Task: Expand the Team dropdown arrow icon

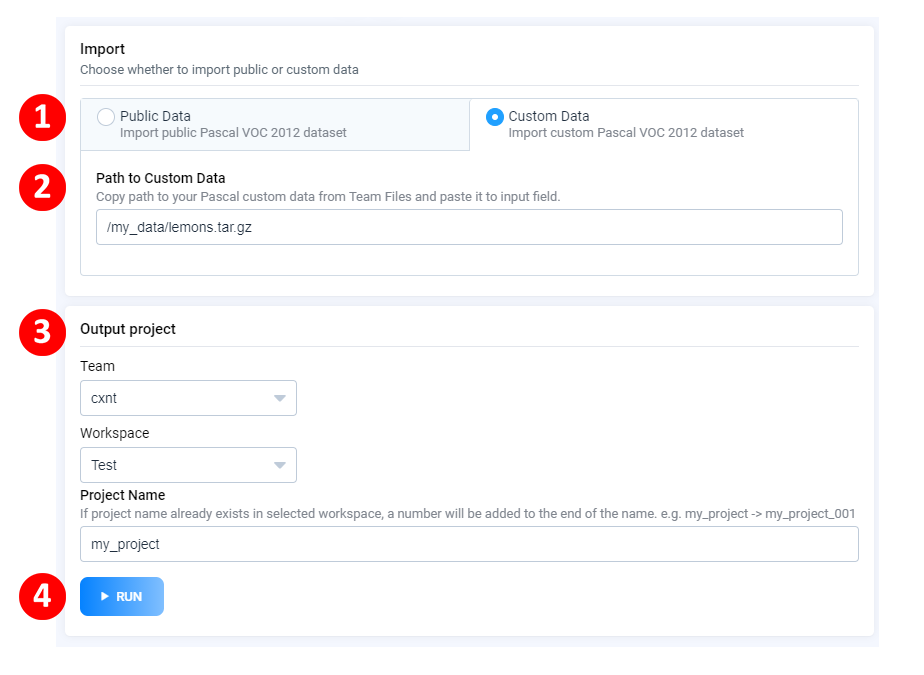Action: tap(280, 399)
